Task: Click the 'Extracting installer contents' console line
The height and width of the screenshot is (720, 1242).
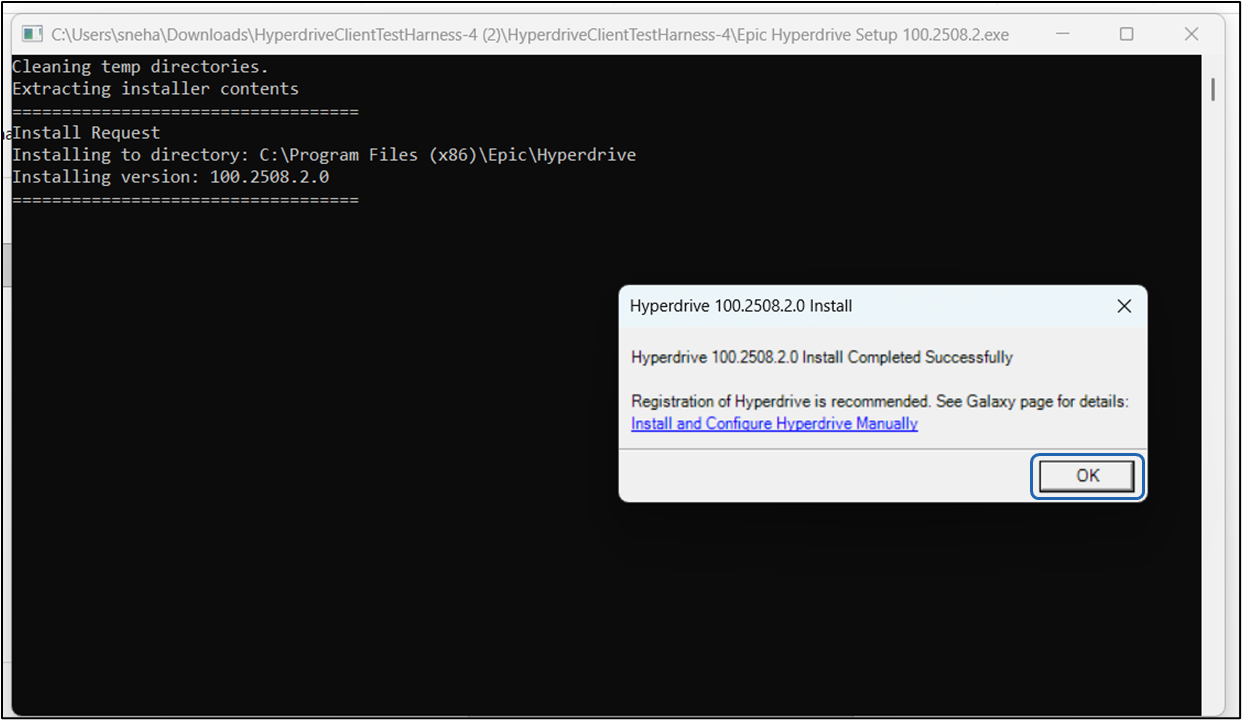Action: (155, 89)
